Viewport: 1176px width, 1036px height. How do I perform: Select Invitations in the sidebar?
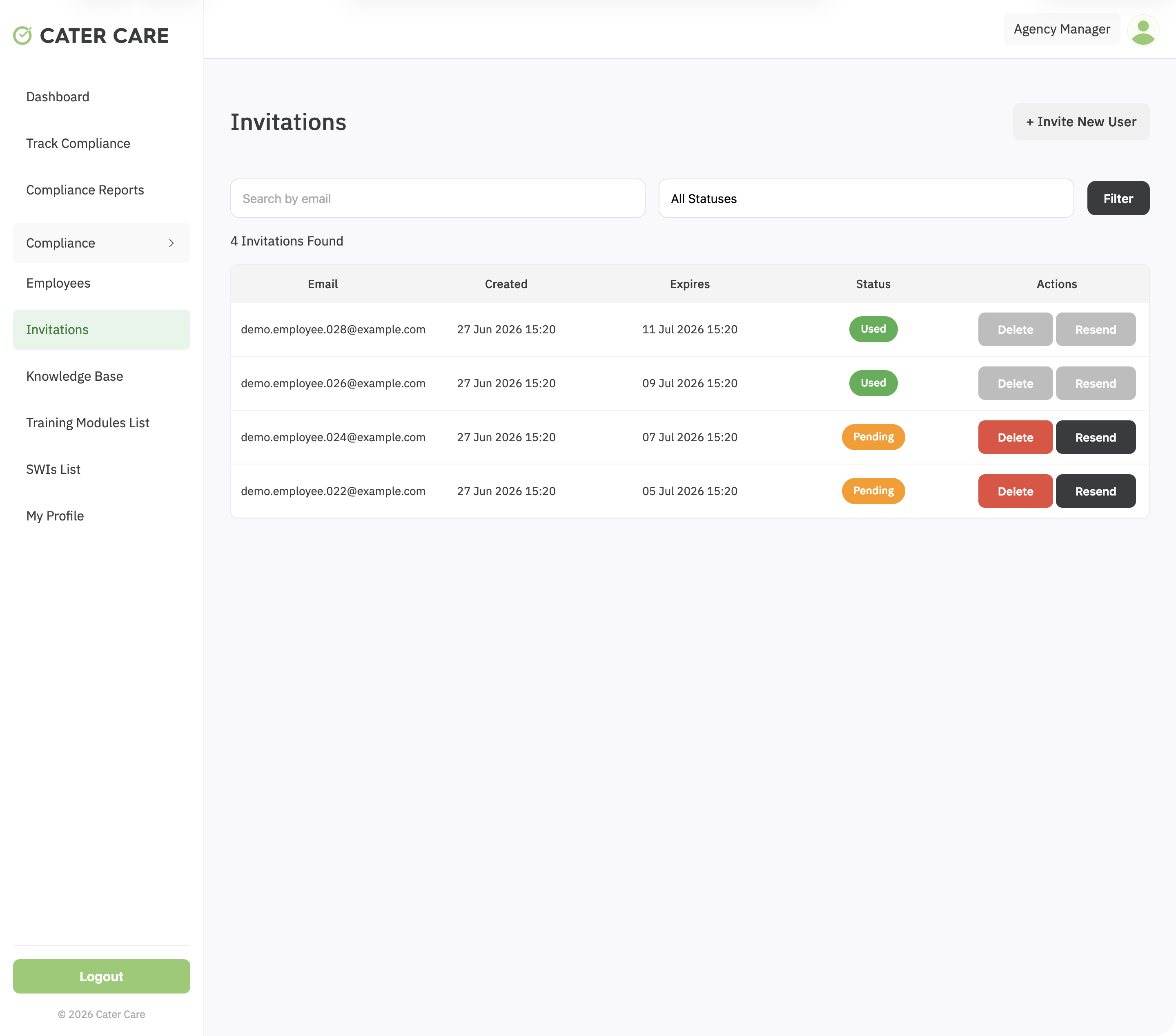(101, 330)
